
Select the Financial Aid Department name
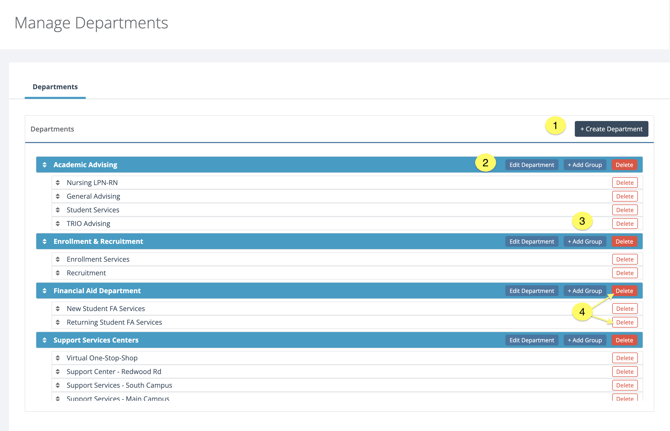pyautogui.click(x=97, y=291)
